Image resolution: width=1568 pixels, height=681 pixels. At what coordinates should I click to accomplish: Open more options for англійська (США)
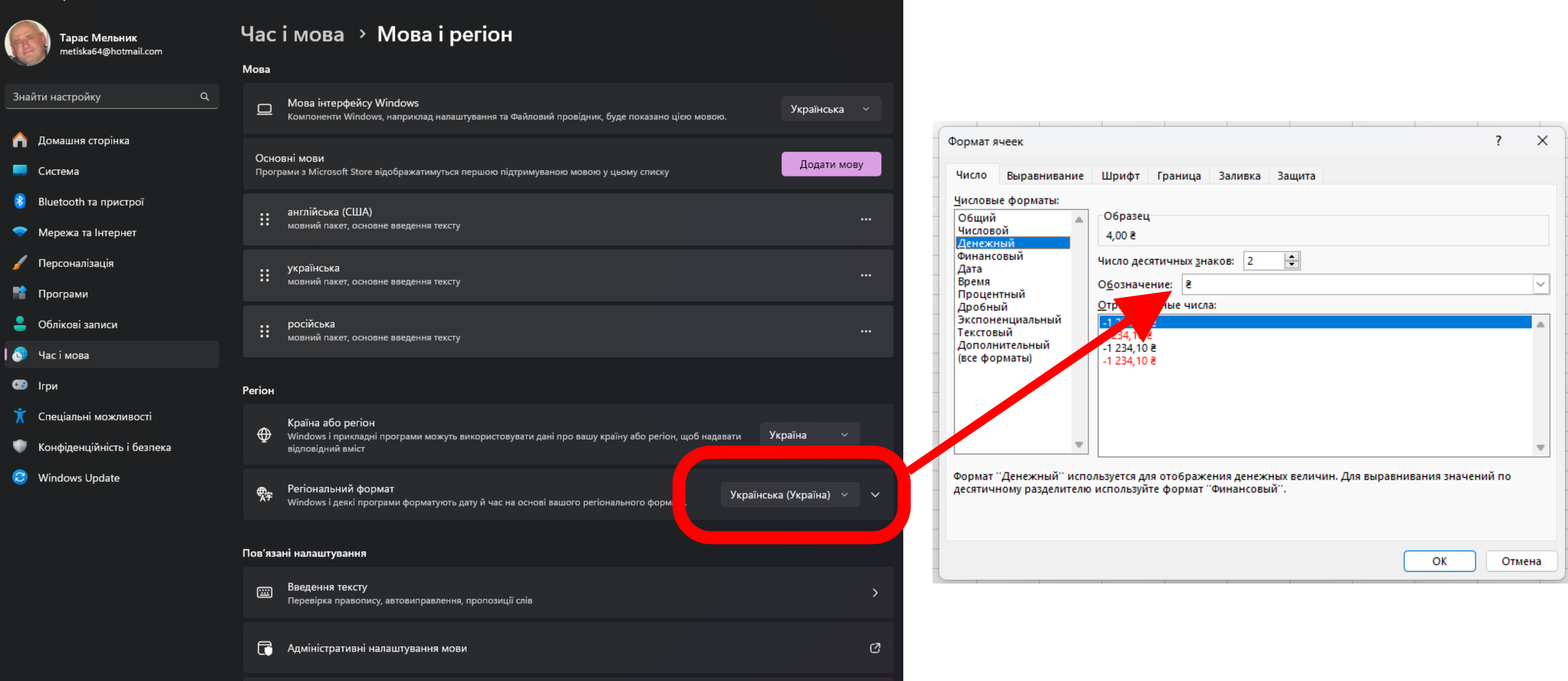[866, 219]
